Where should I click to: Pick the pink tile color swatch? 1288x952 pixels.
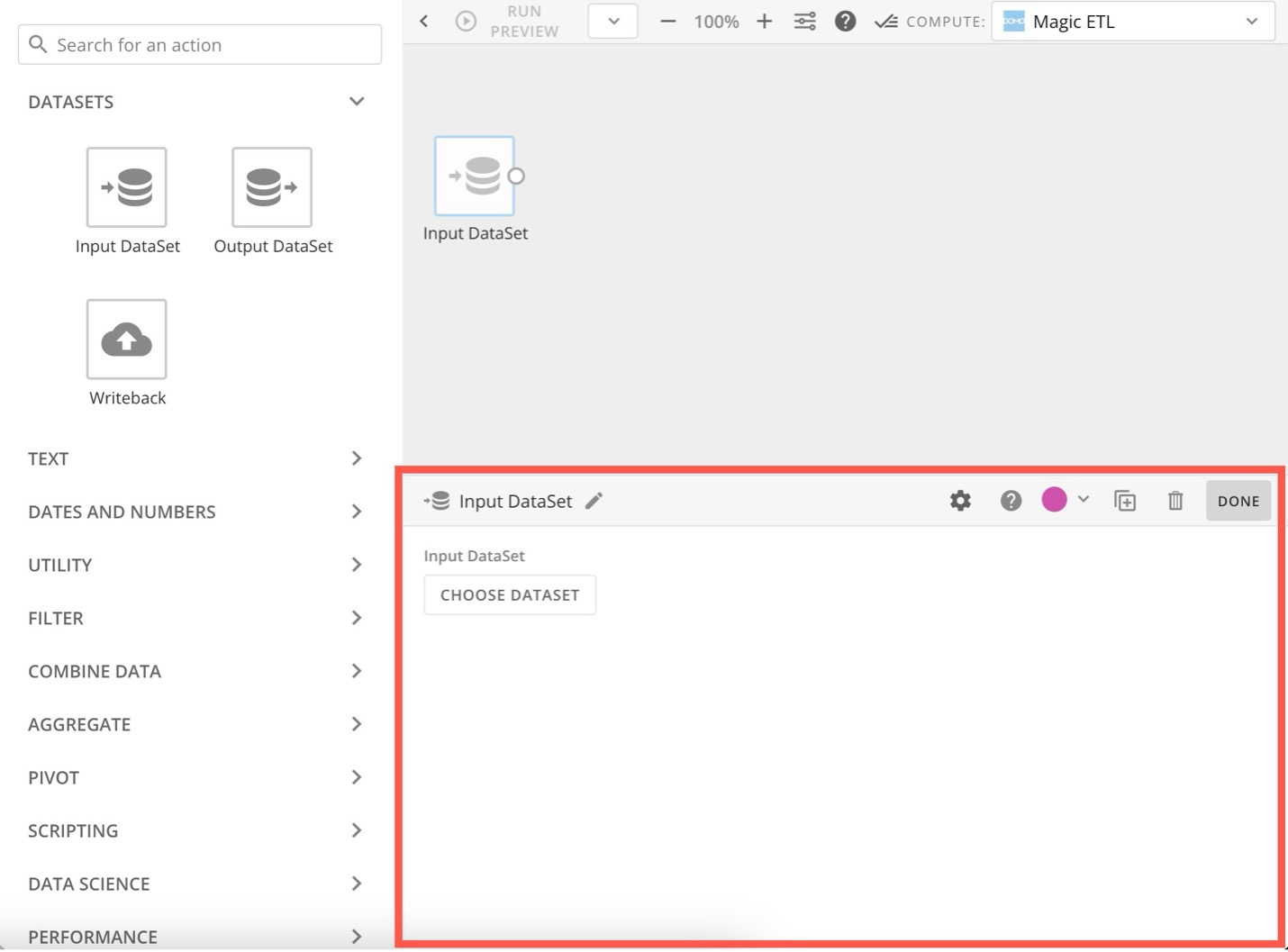1054,500
